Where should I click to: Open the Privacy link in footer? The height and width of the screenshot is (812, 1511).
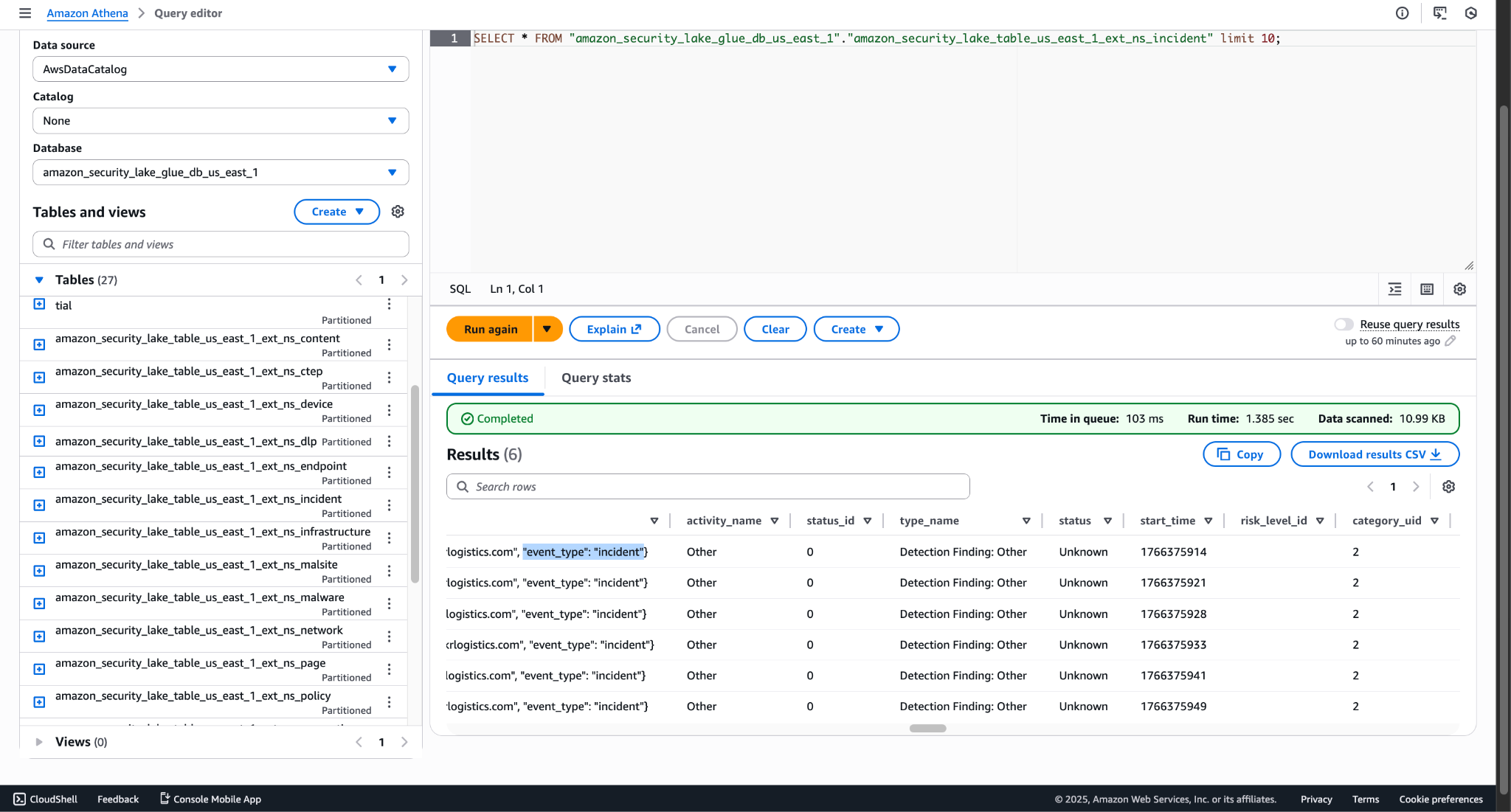point(1316,799)
